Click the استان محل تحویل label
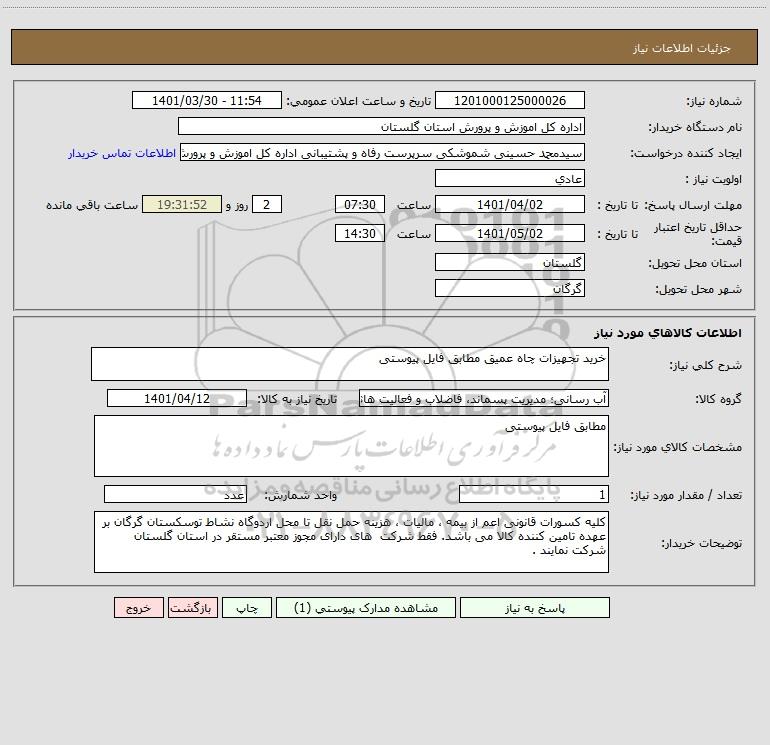This screenshot has height=745, width=770. tap(695, 264)
